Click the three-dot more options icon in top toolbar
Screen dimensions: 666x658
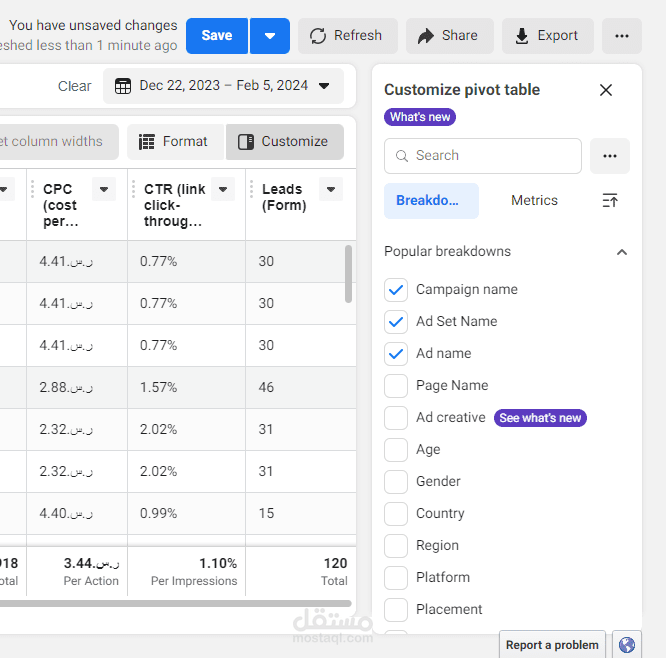click(x=622, y=36)
